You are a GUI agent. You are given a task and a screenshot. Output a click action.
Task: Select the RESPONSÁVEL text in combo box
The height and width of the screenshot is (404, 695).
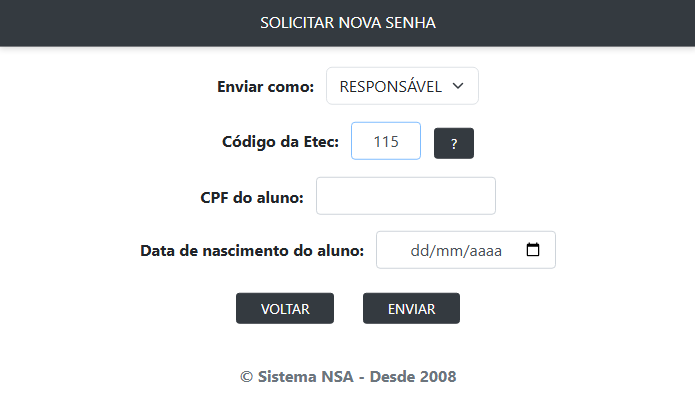pyautogui.click(x=390, y=86)
